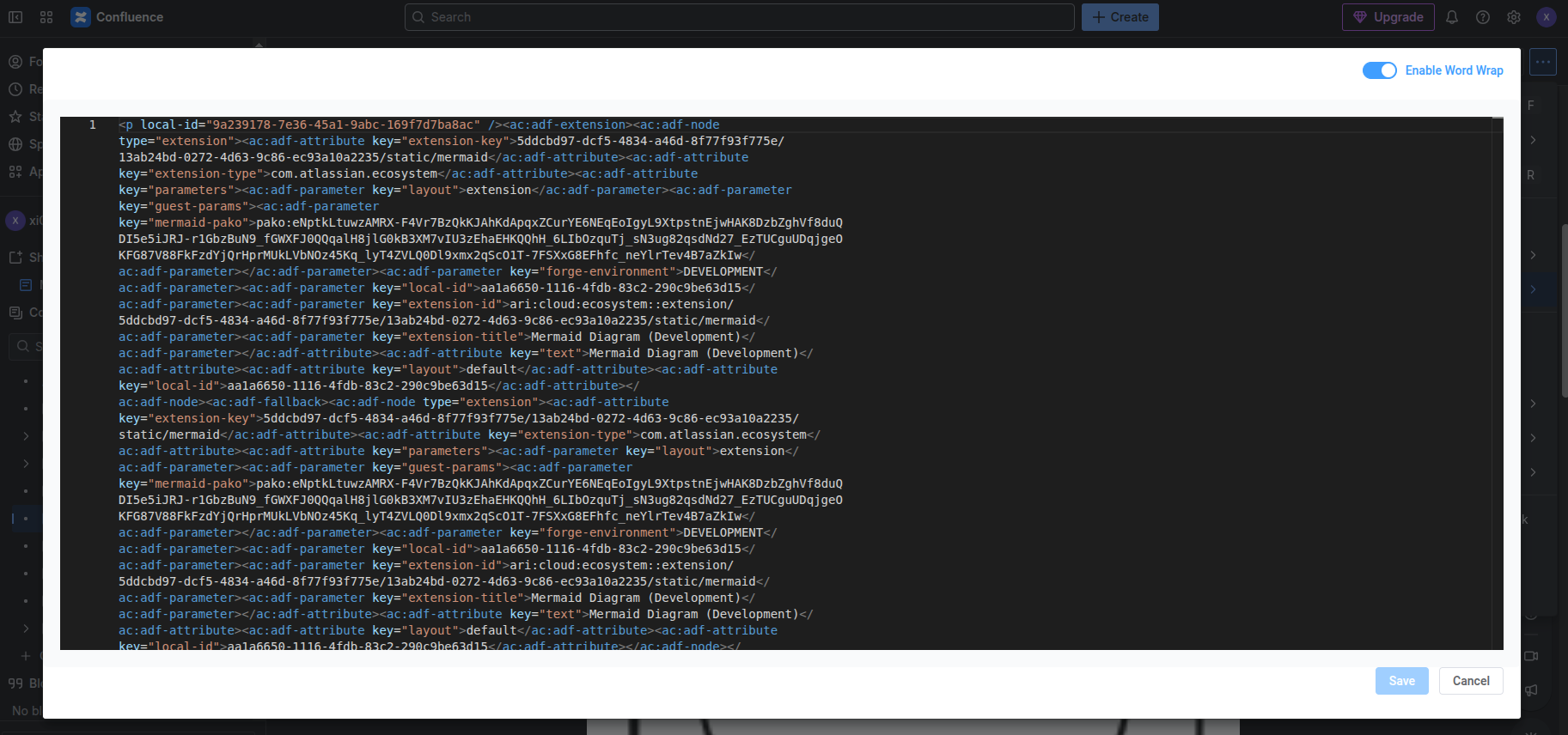Click the local-id "9a239178-7e36-45a1-9abc-169f7d7ba8ac" text
The width and height of the screenshot is (1568, 735).
pos(343,125)
